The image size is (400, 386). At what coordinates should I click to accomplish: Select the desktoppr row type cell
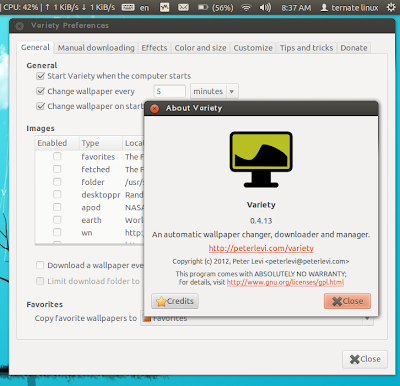[101, 195]
